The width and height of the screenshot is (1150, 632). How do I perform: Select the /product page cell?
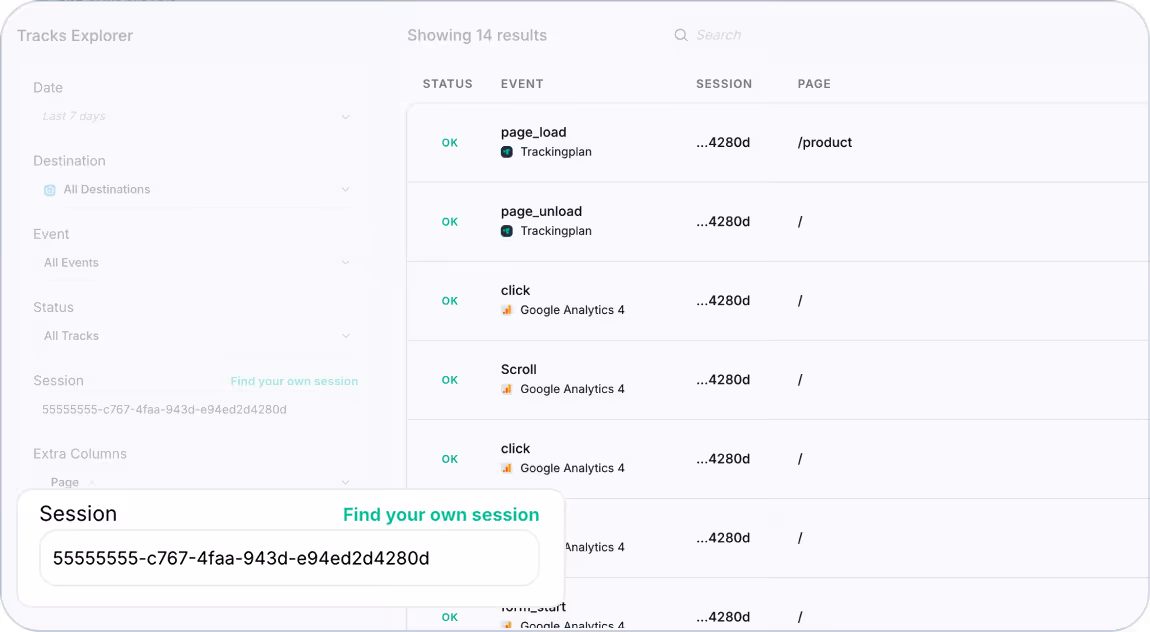824,142
